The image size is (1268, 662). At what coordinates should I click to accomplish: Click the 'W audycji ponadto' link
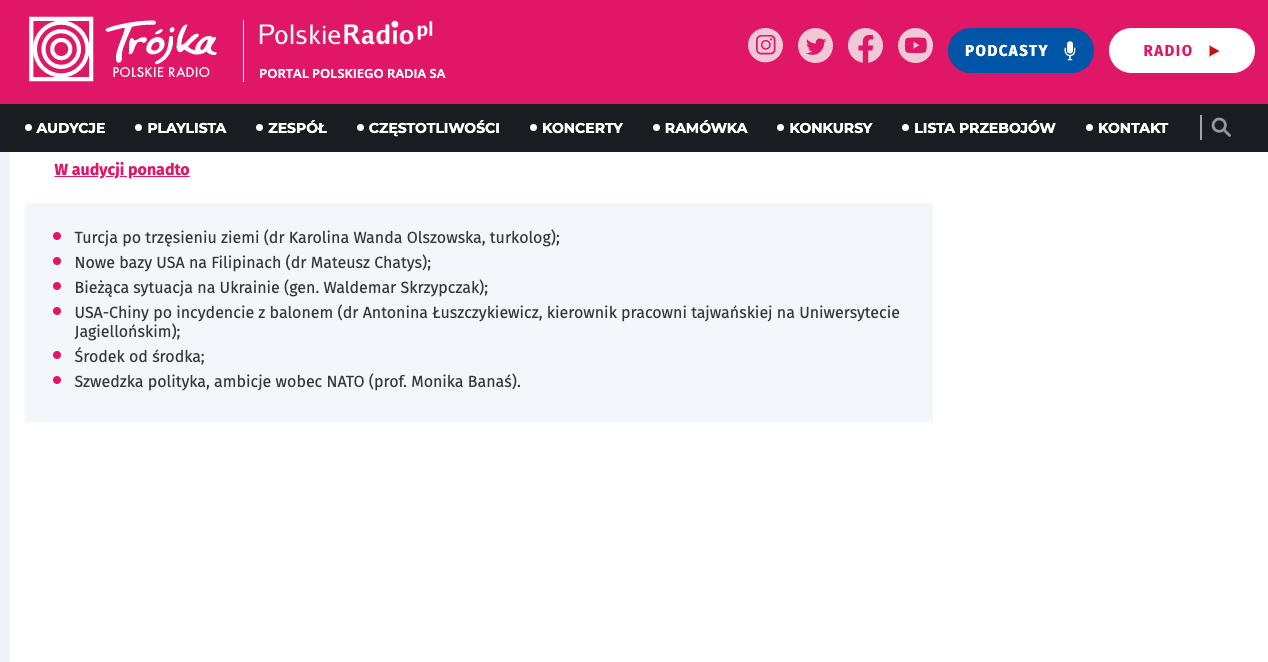(x=122, y=169)
